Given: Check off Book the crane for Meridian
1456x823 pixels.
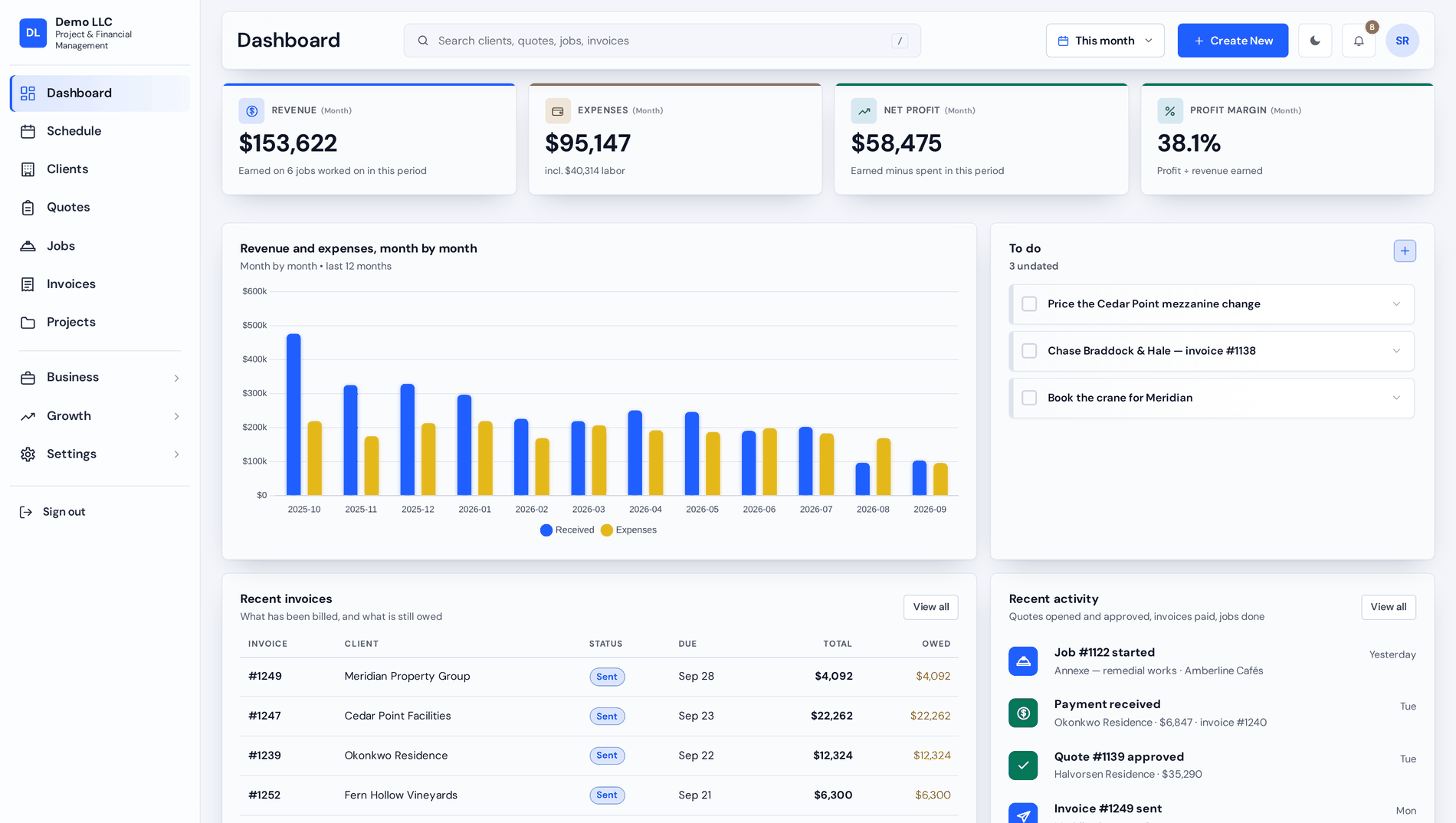Looking at the screenshot, I should click(x=1029, y=398).
